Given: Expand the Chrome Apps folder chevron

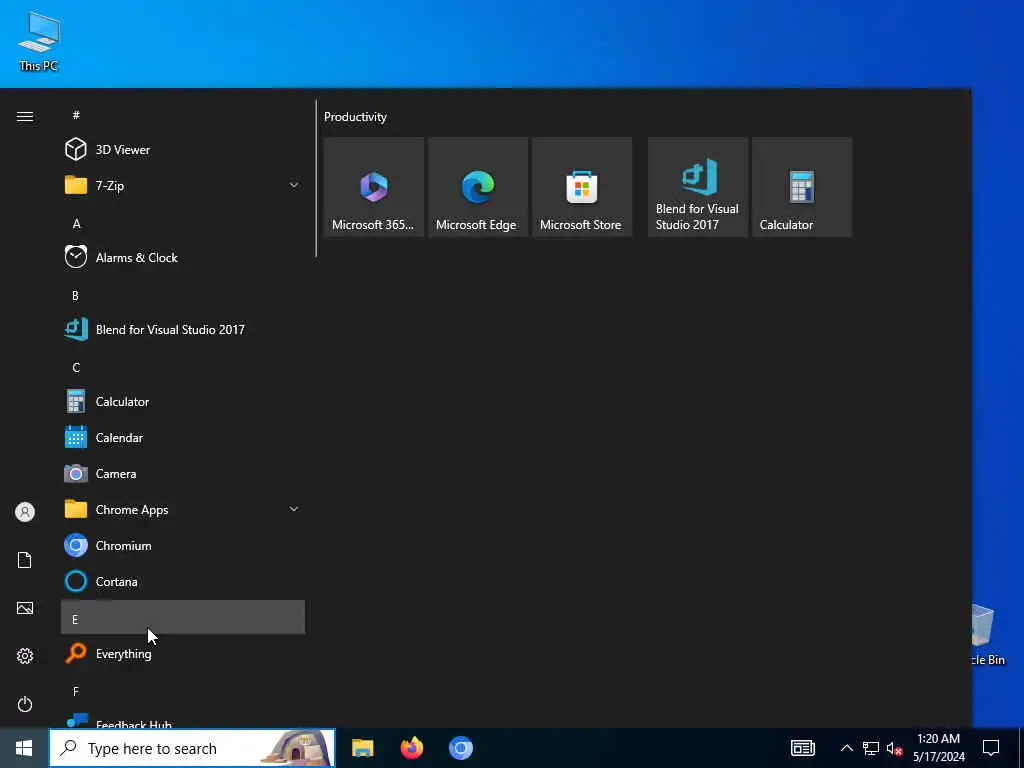Looking at the screenshot, I should coord(294,509).
